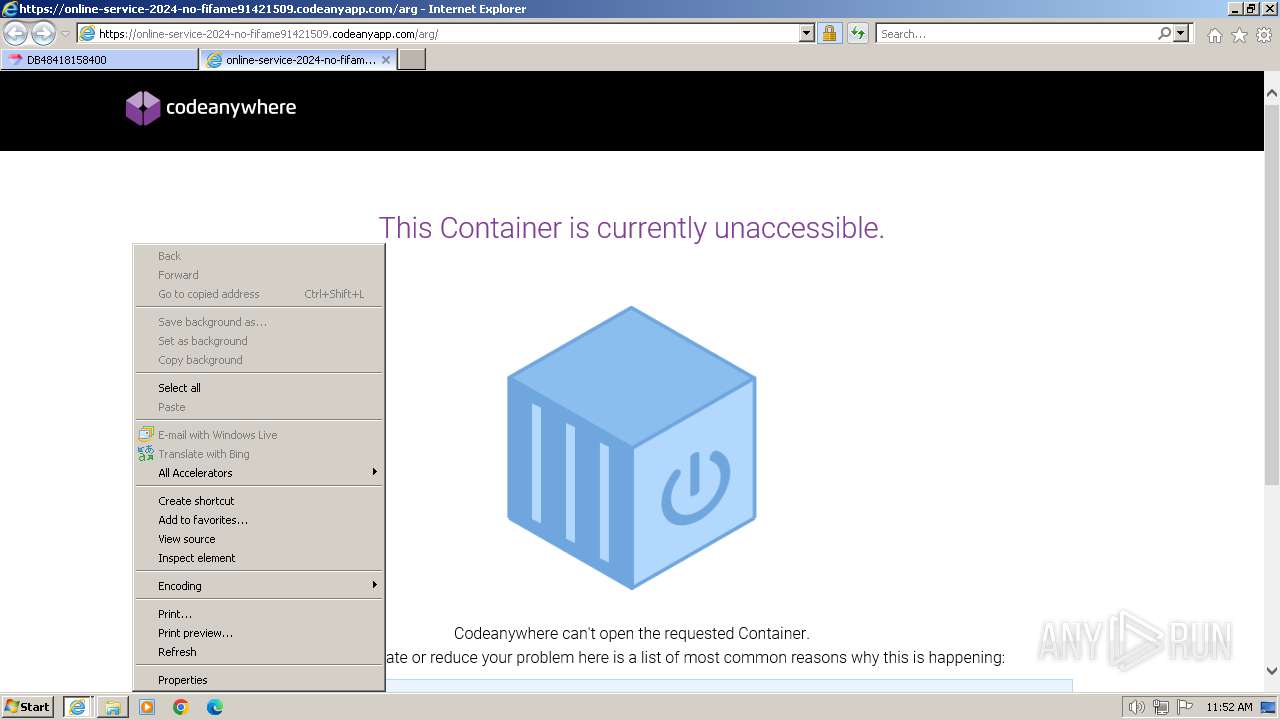The image size is (1280, 720).
Task: Choose Print... in context menu
Action: (260, 614)
